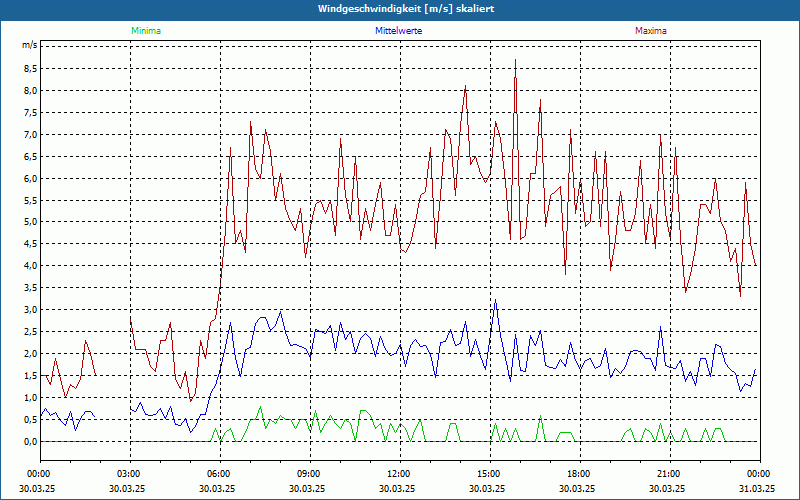The height and width of the screenshot is (500, 800).
Task: Click the '03:00' time label
Action: 130,474
